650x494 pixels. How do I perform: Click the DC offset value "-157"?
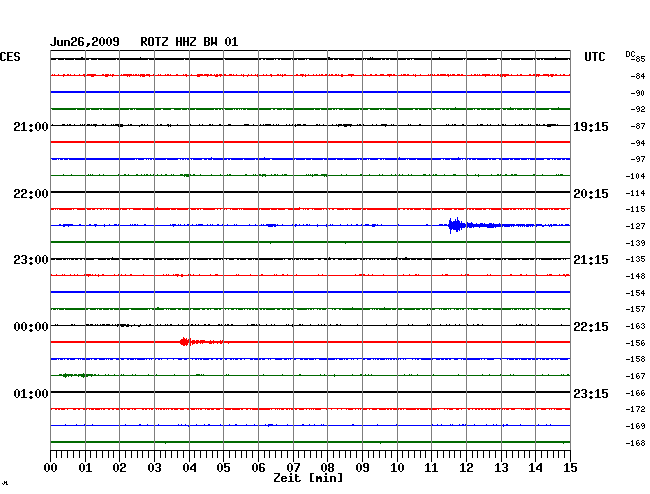click(x=635, y=309)
